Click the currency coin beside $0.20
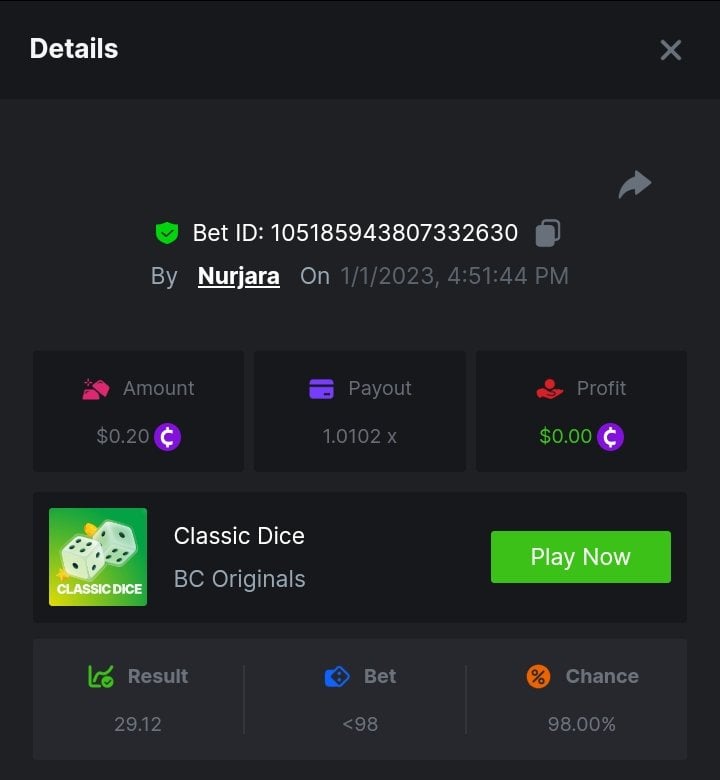The width and height of the screenshot is (720, 780). click(168, 437)
